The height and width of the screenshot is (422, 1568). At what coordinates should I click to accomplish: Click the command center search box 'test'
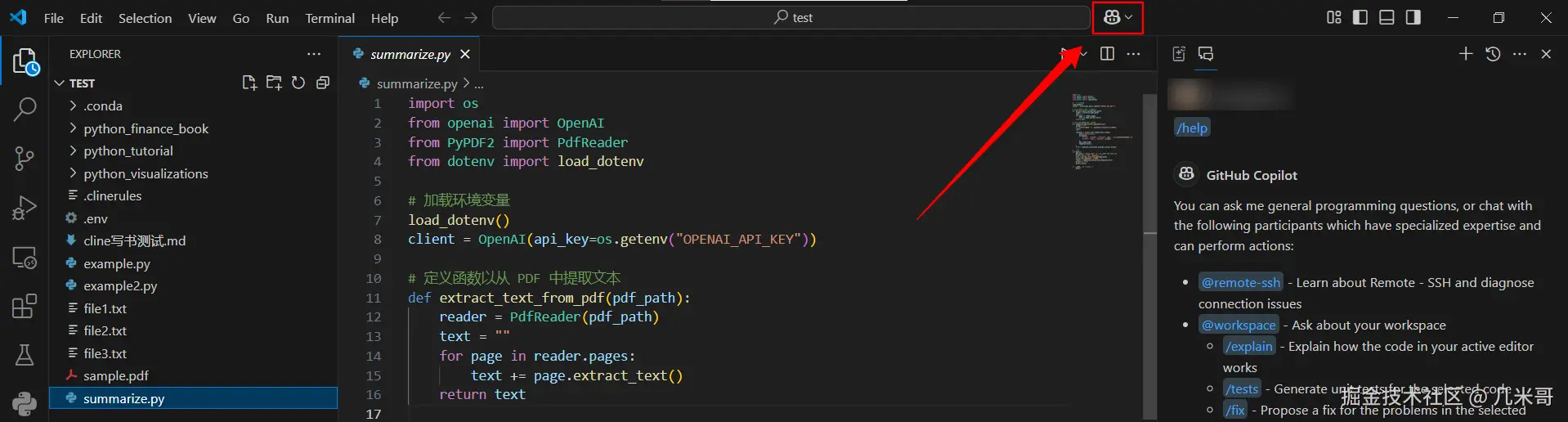tap(791, 17)
